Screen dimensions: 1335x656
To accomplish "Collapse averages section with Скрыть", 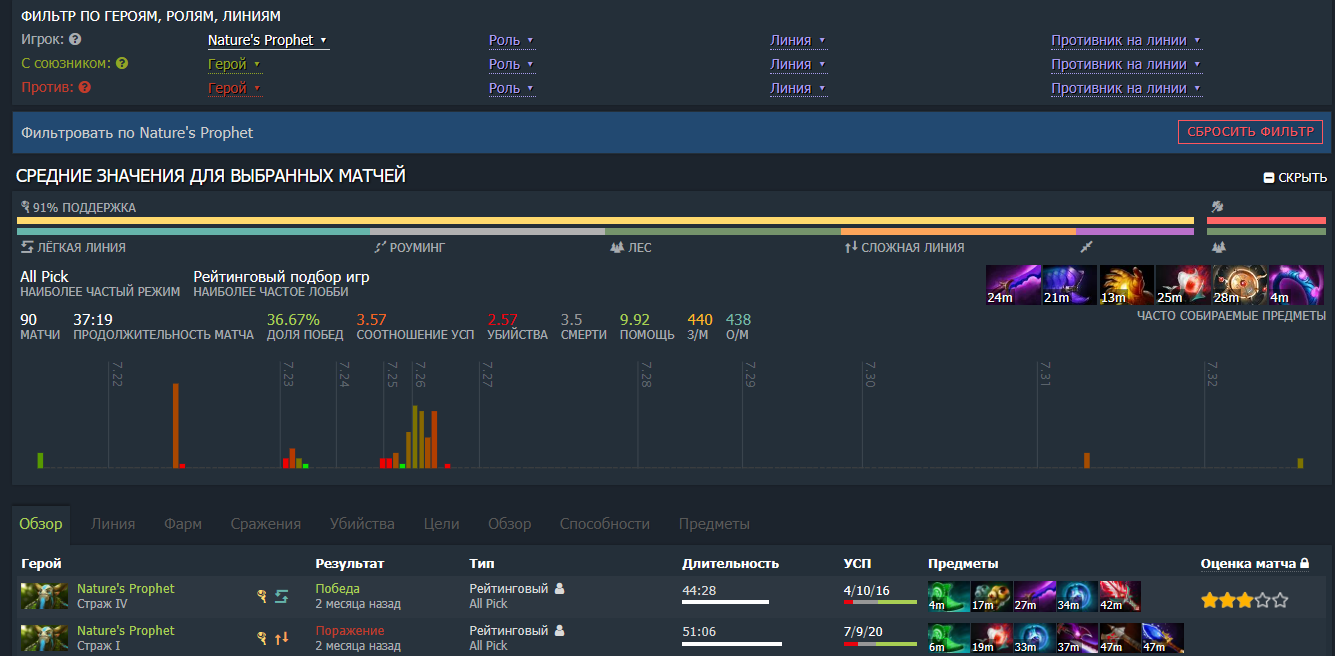I will coord(1295,177).
